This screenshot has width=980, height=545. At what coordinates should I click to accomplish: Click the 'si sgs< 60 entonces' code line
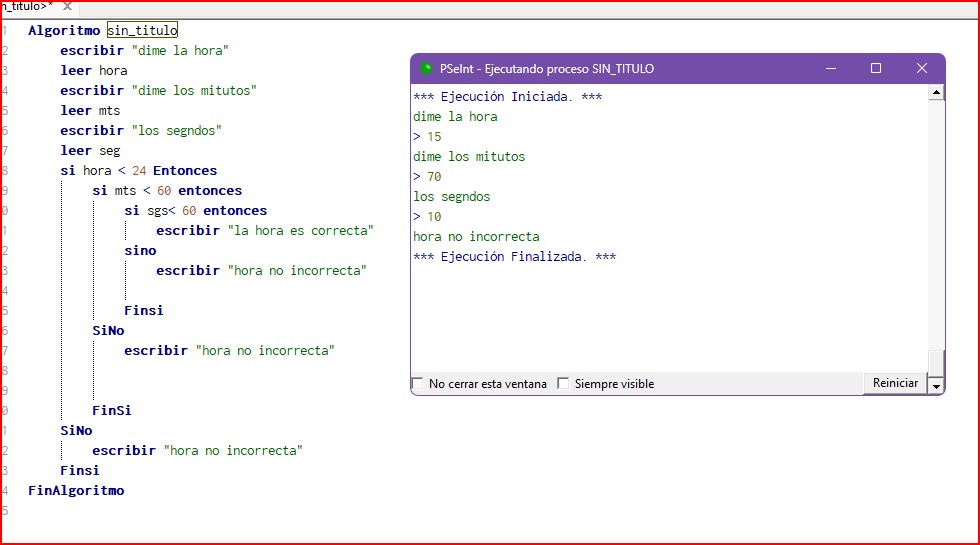click(195, 211)
